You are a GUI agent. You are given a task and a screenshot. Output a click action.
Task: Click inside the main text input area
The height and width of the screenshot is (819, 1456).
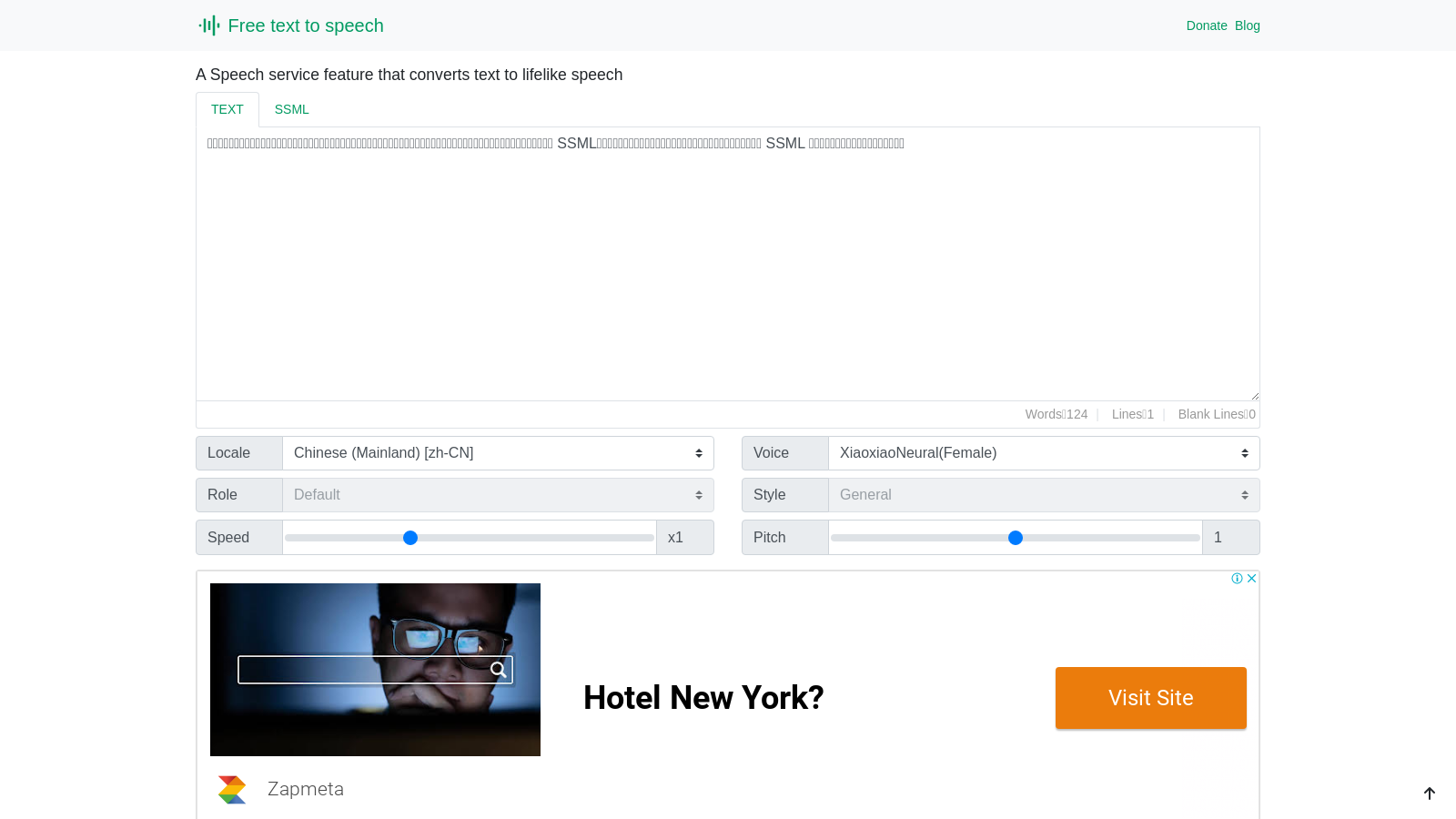(728, 264)
